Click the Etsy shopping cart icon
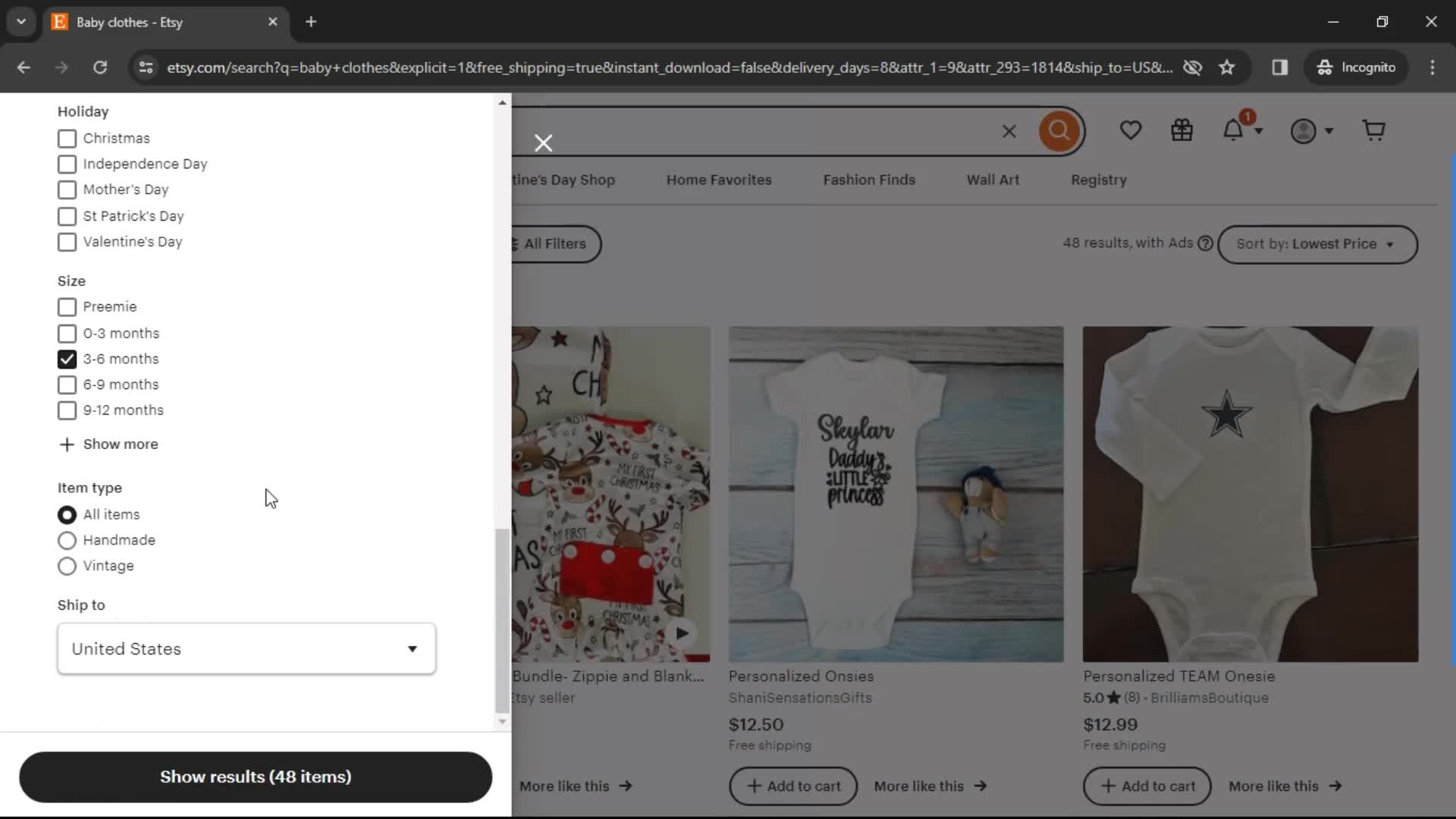 pos(1374,130)
